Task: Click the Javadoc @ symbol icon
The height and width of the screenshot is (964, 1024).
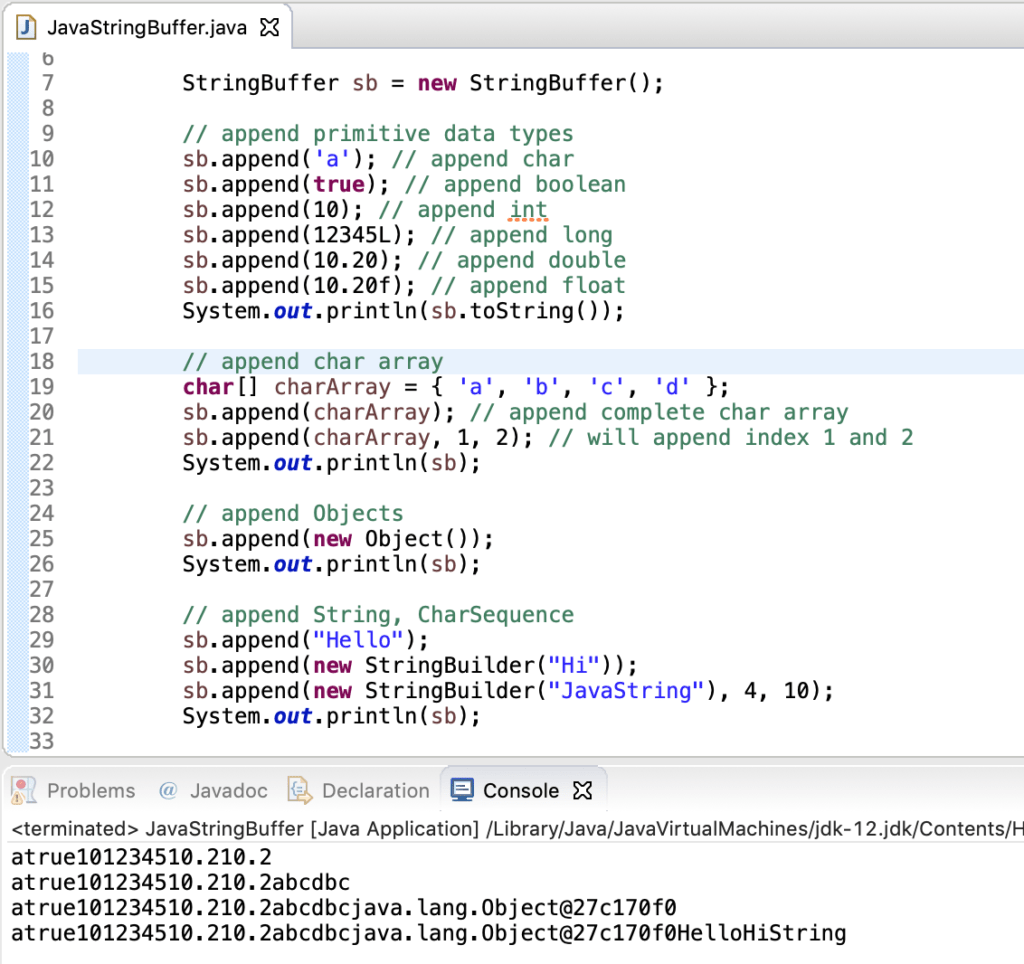Action: pyautogui.click(x=166, y=790)
